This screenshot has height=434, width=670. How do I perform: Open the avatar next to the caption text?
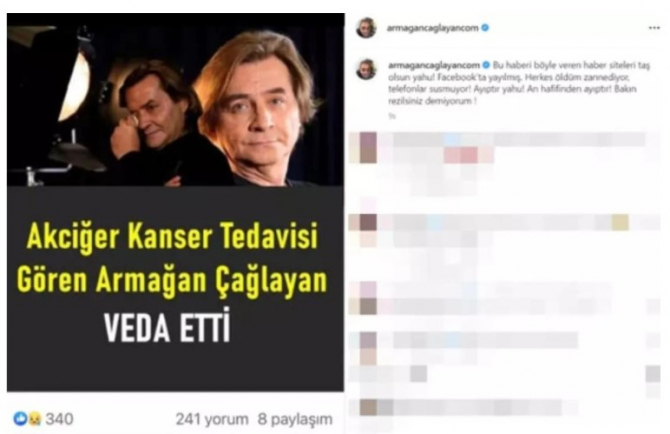366,69
